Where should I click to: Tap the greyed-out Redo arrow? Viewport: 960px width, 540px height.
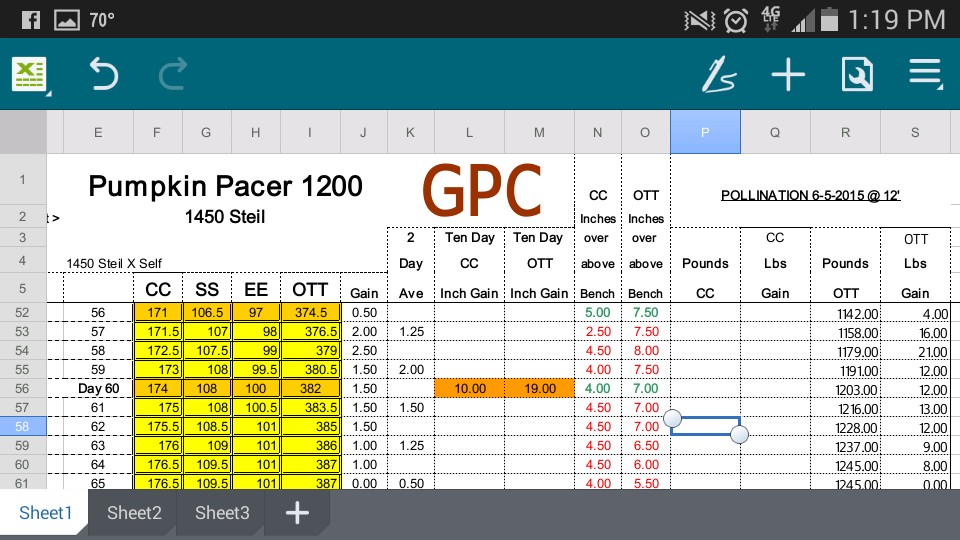pos(172,75)
